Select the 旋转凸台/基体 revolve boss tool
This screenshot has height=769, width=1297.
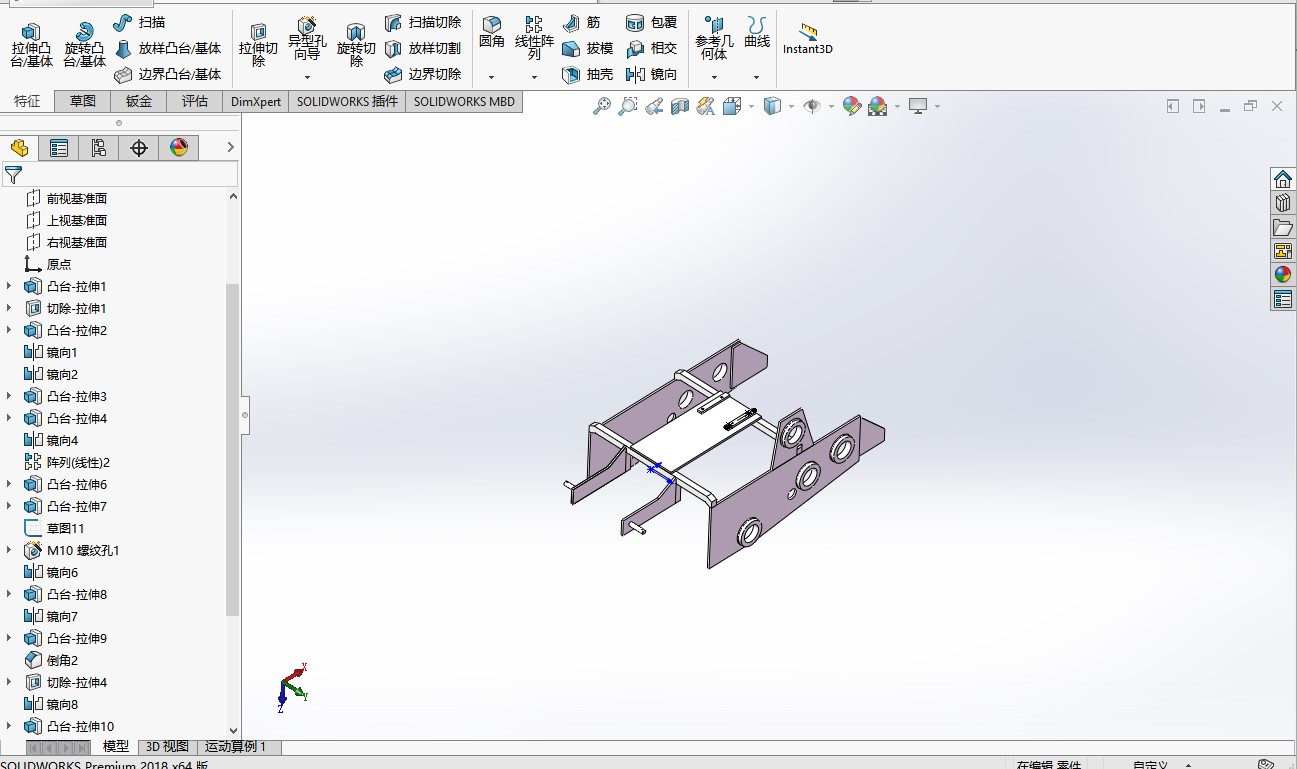[x=84, y=45]
